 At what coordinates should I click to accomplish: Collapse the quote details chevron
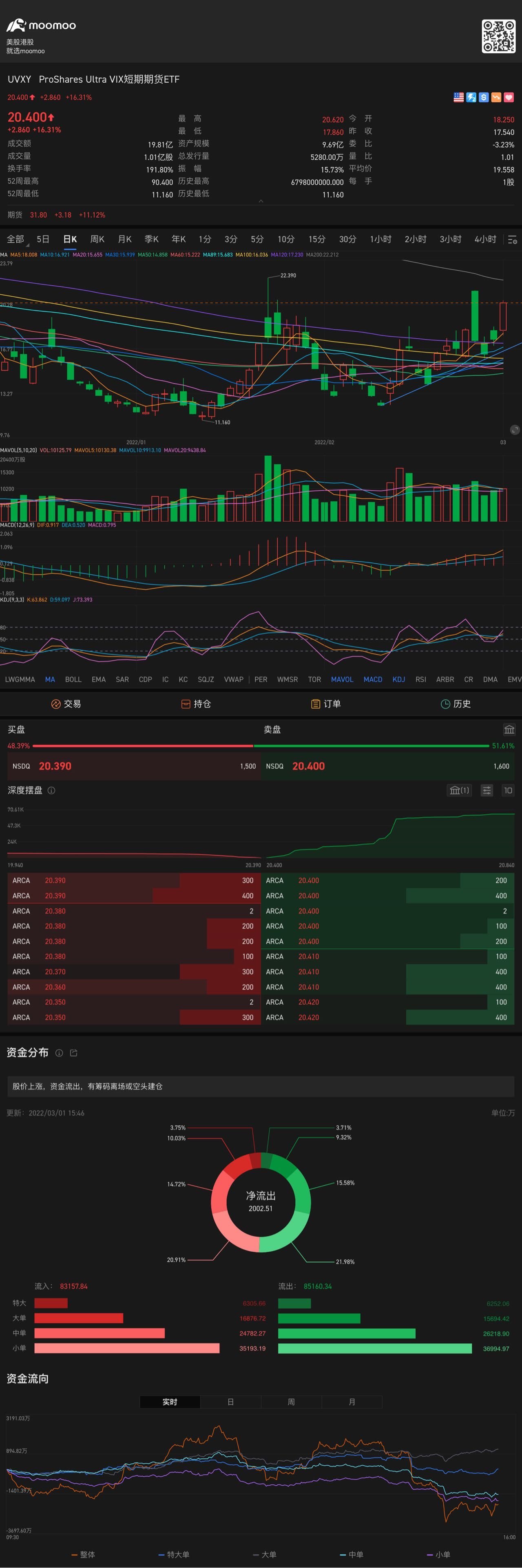pos(261,201)
